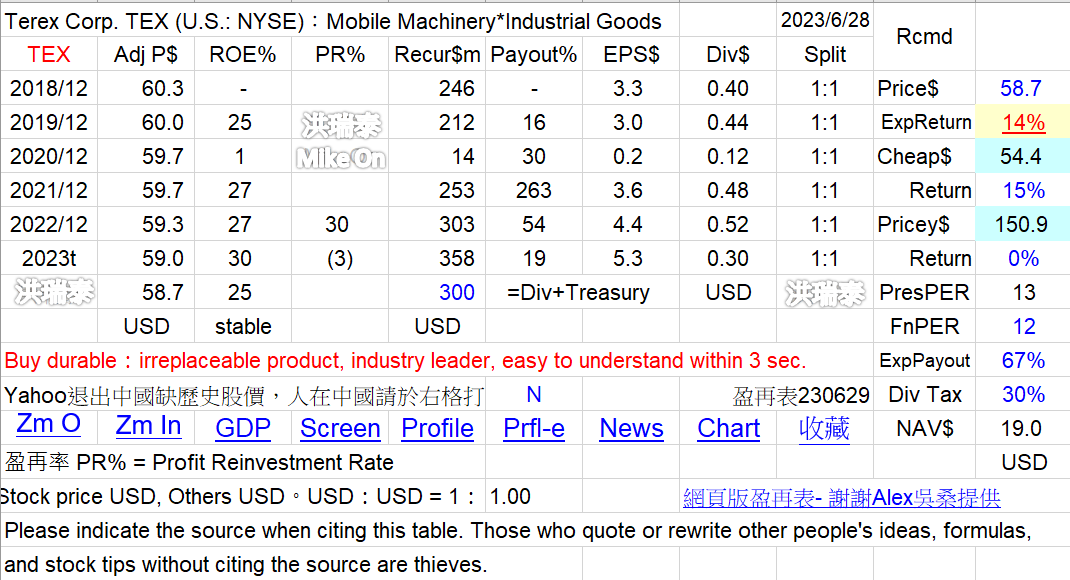1070x580 pixels.
Task: Select the Pricey$ value 150.9
Action: click(1023, 224)
